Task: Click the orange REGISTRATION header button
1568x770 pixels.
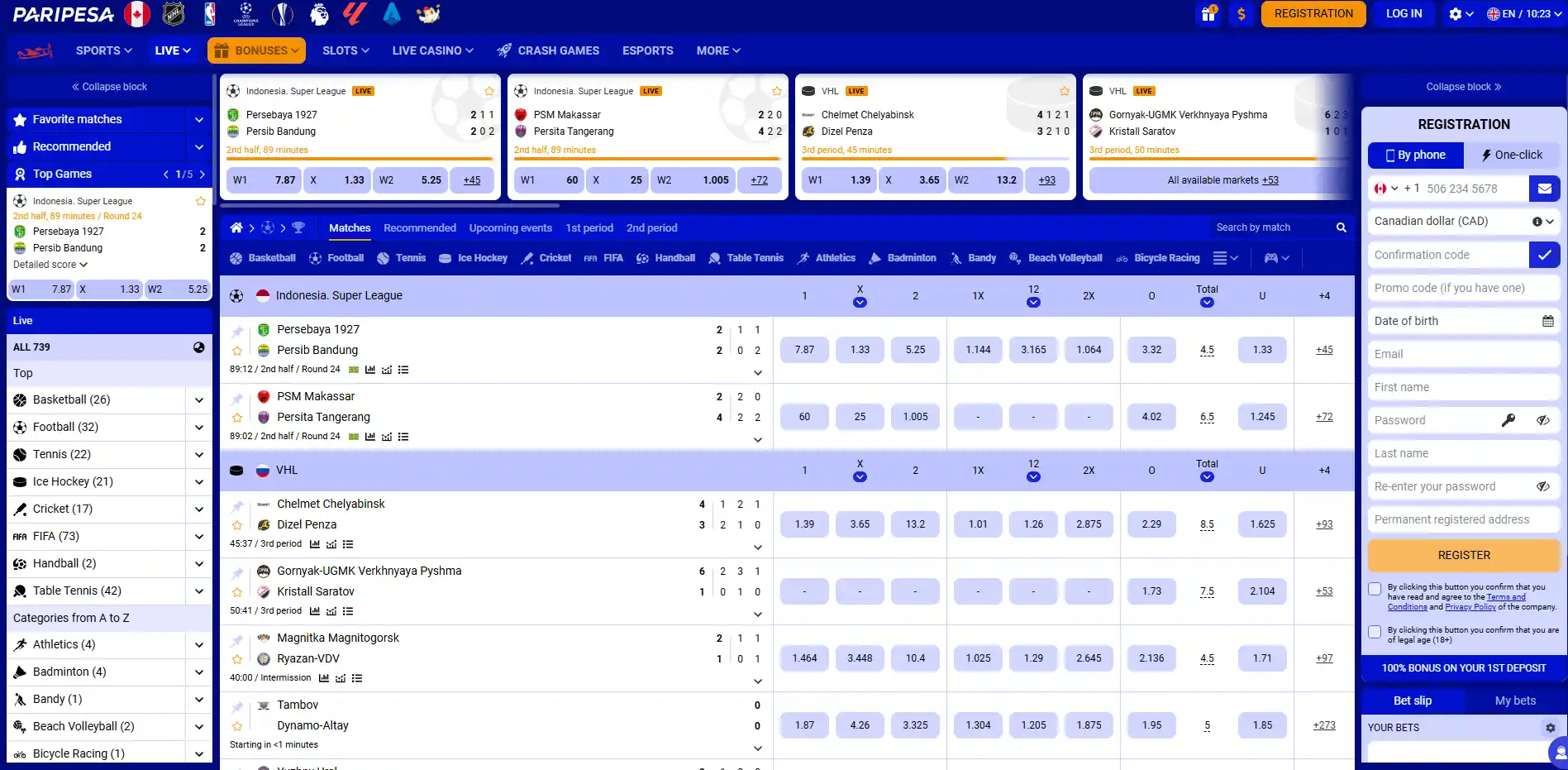Action: [1313, 14]
